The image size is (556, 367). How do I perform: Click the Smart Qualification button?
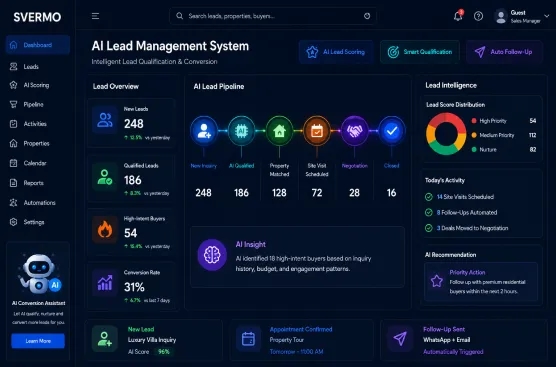pos(420,52)
